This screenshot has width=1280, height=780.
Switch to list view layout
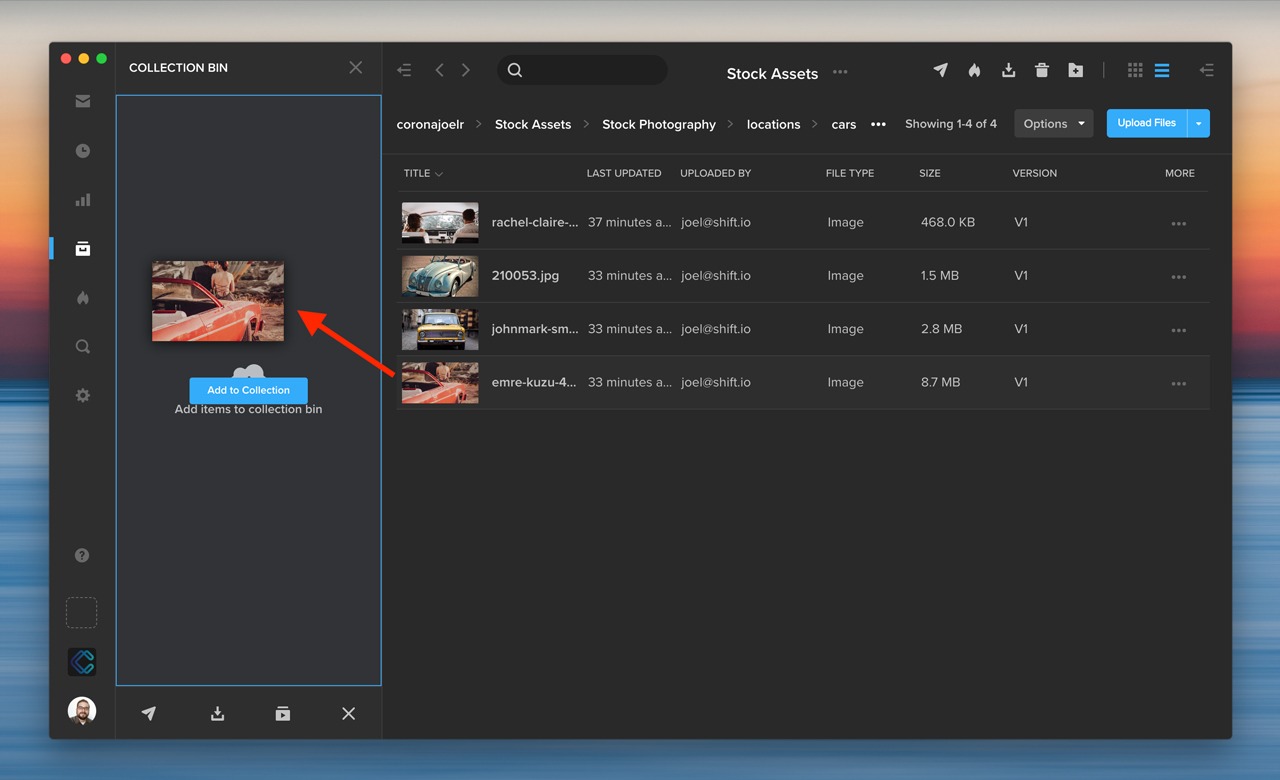point(1161,70)
